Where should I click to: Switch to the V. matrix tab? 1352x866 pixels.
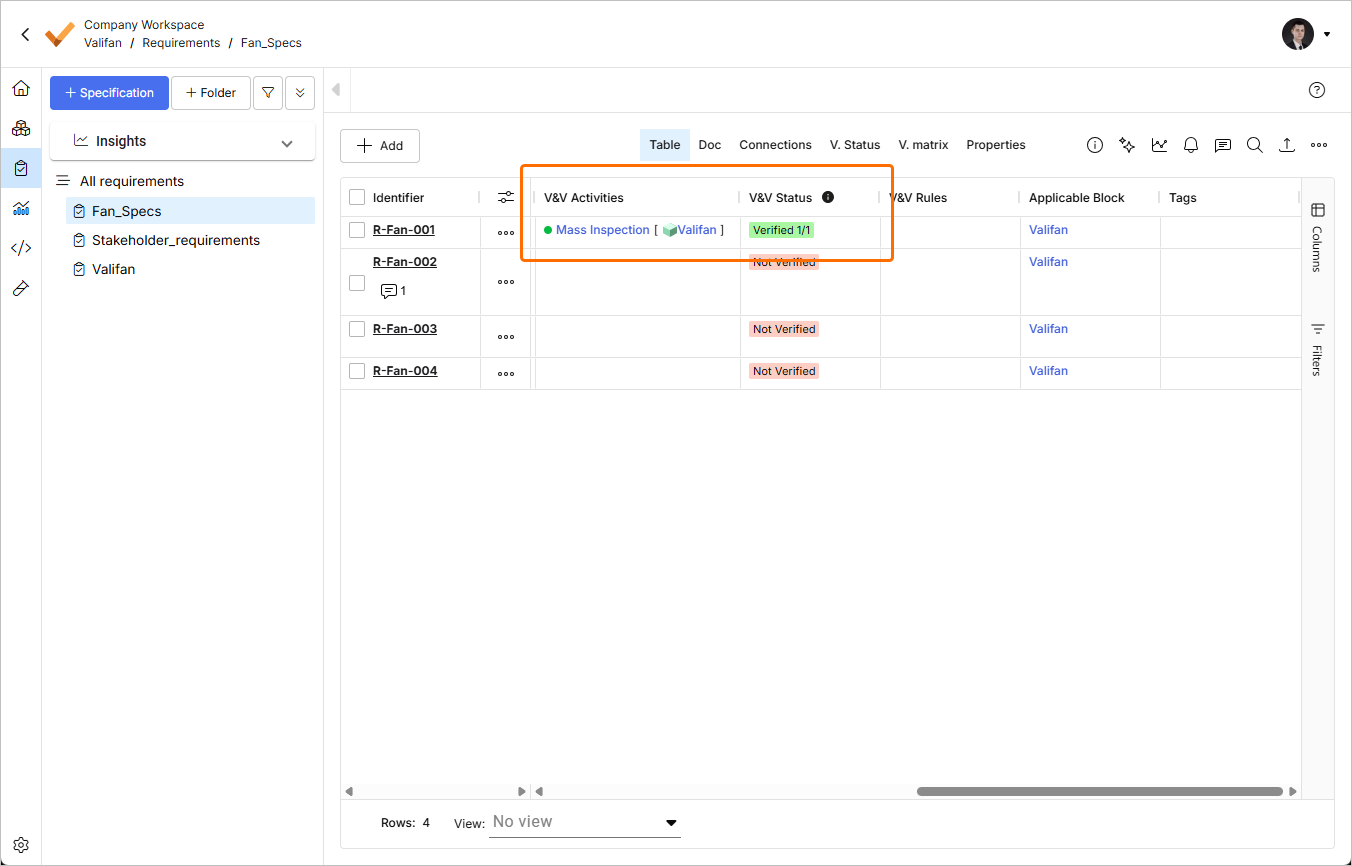[x=923, y=145]
